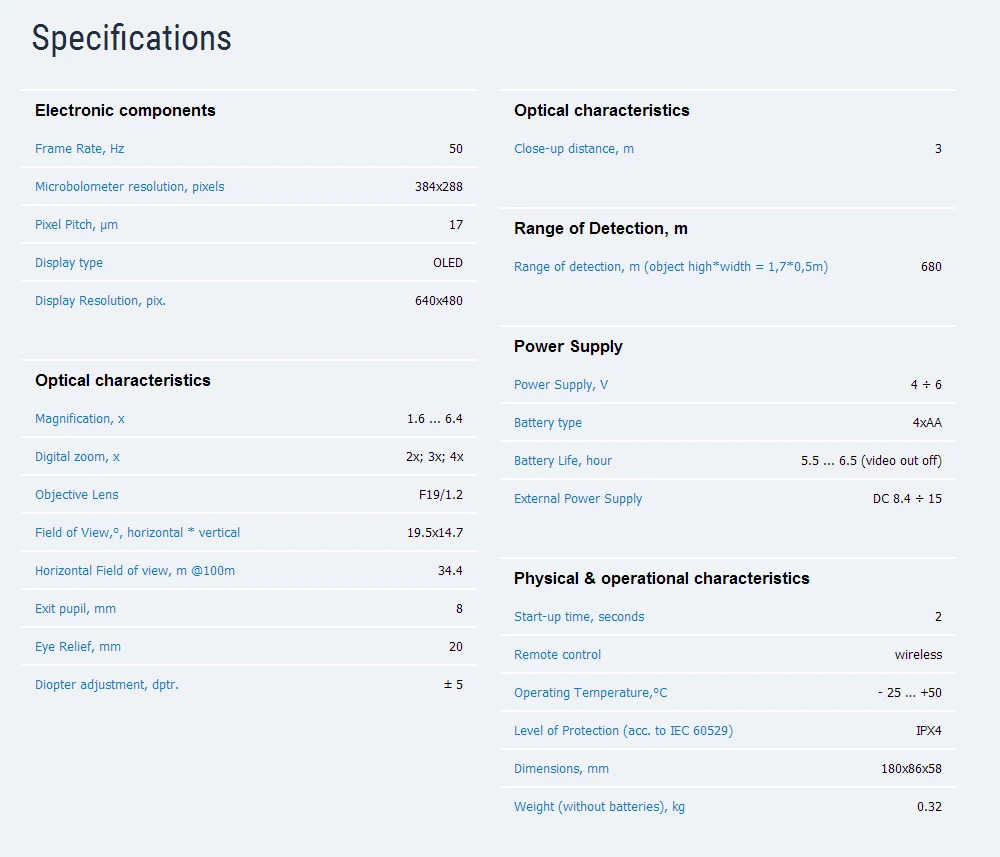Click the Power Supply, V label
This screenshot has width=1000, height=857.
point(561,385)
